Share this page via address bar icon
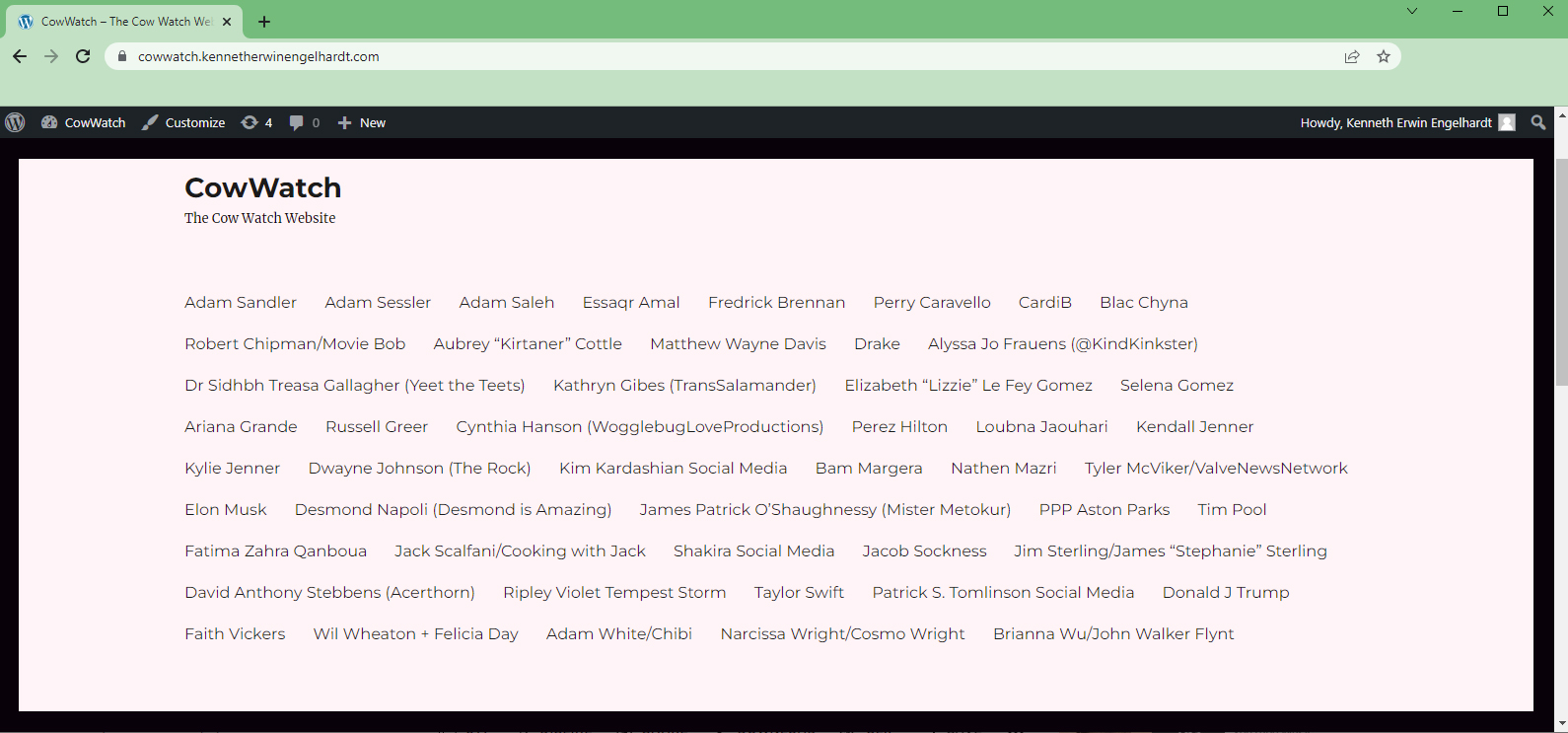This screenshot has height=733, width=1568. 1352,56
